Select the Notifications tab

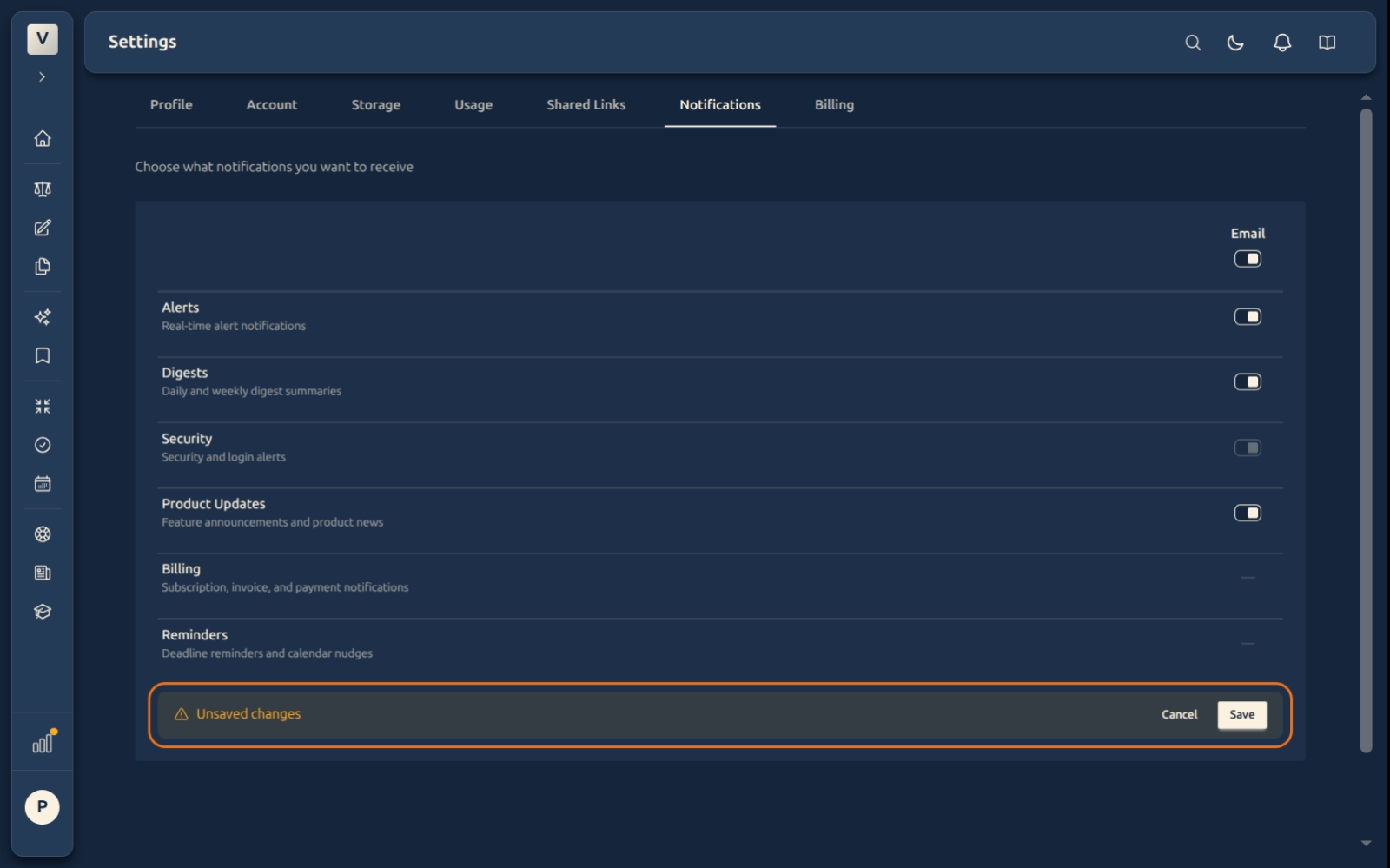pos(720,105)
